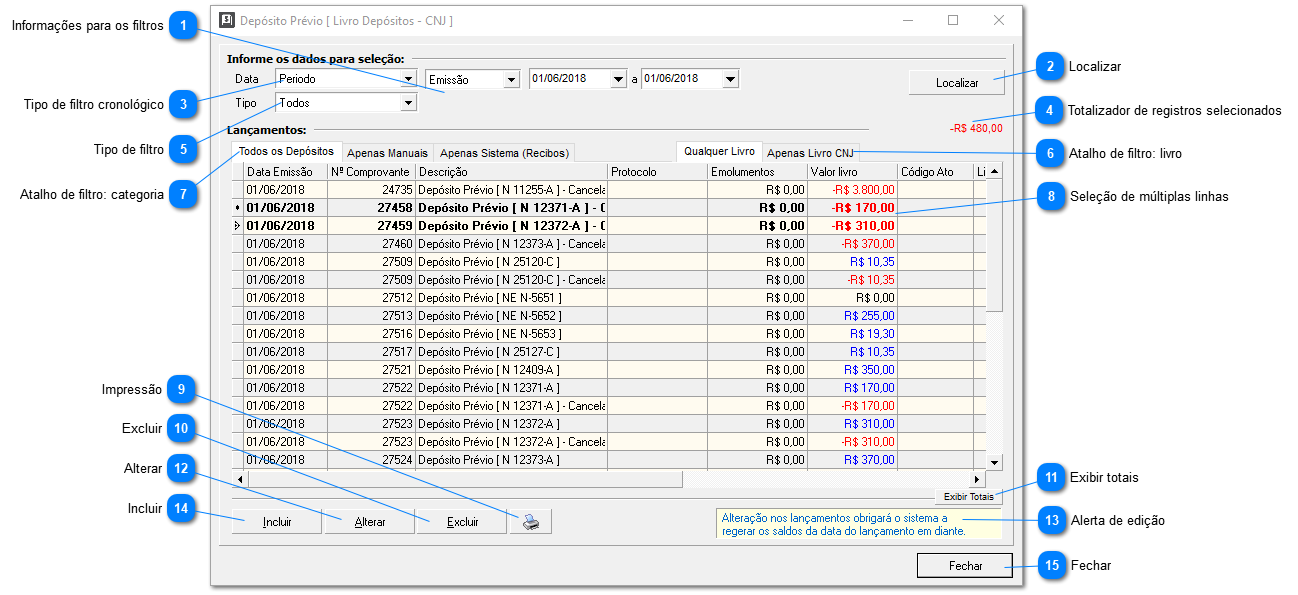Click the vertical scrollbar up arrow
This screenshot has height=595, width=1298.
click(995, 173)
